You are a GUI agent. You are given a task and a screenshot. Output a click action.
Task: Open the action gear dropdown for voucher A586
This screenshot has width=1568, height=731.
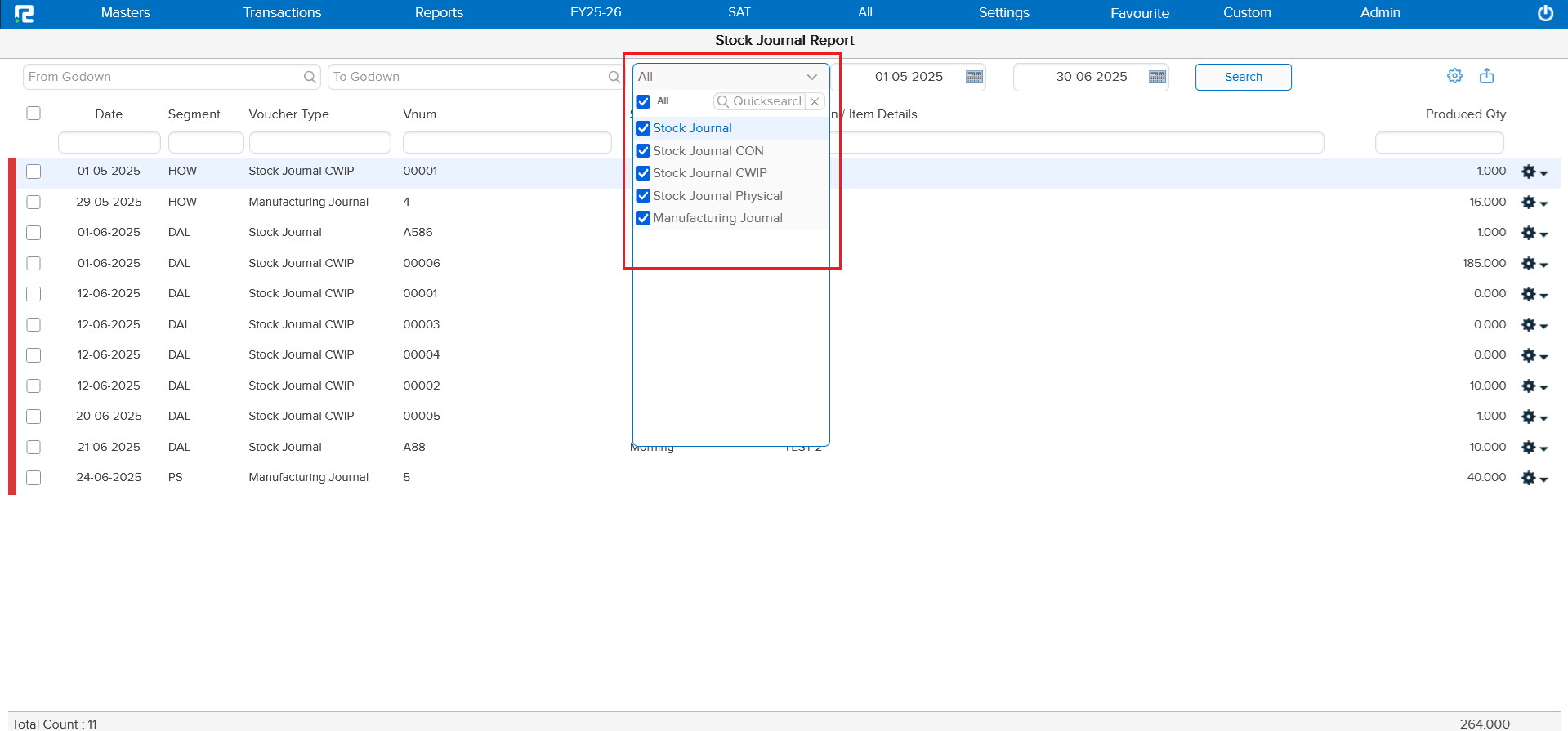tap(1534, 233)
